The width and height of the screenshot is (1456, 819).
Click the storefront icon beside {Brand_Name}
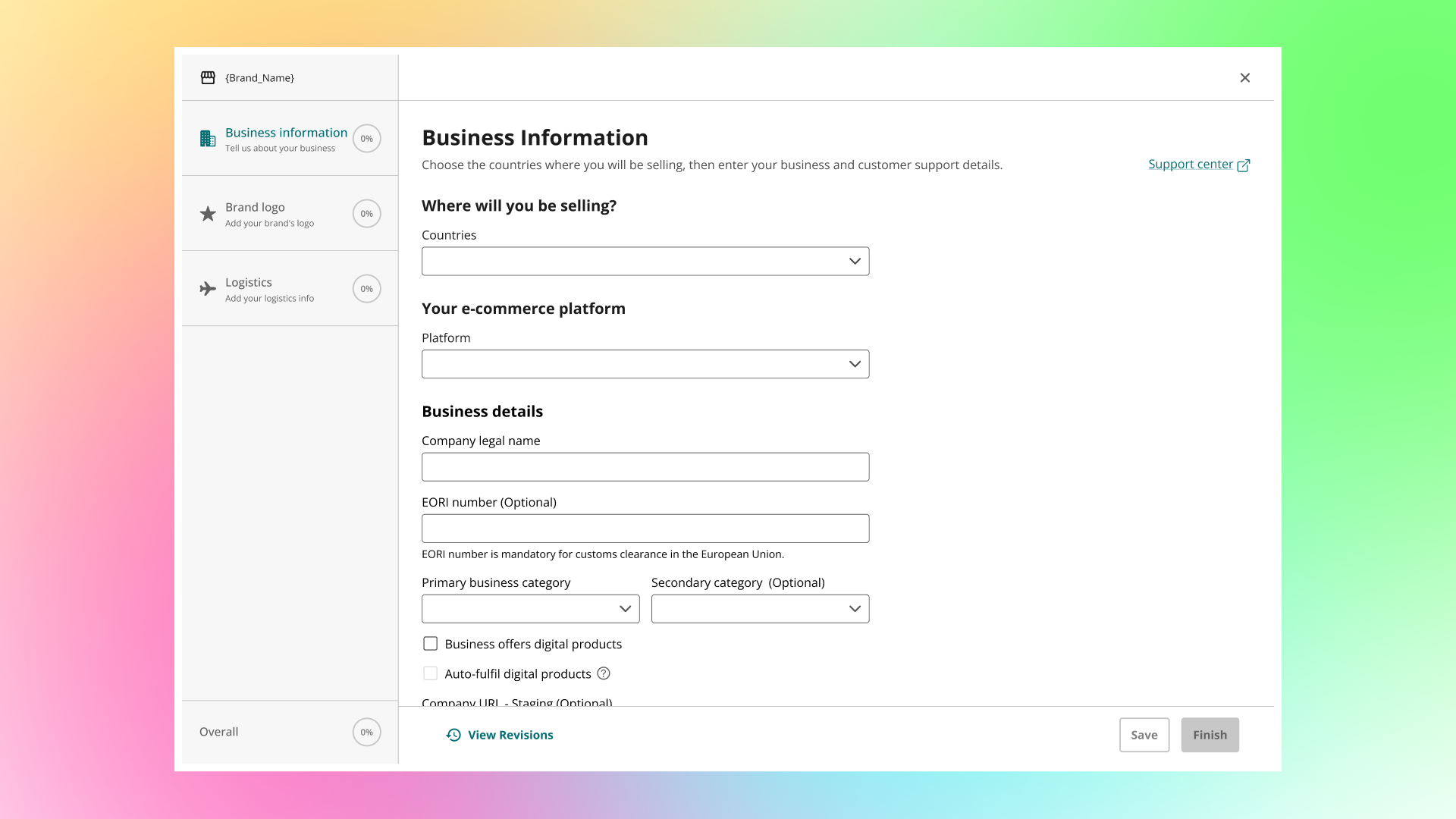[208, 77]
